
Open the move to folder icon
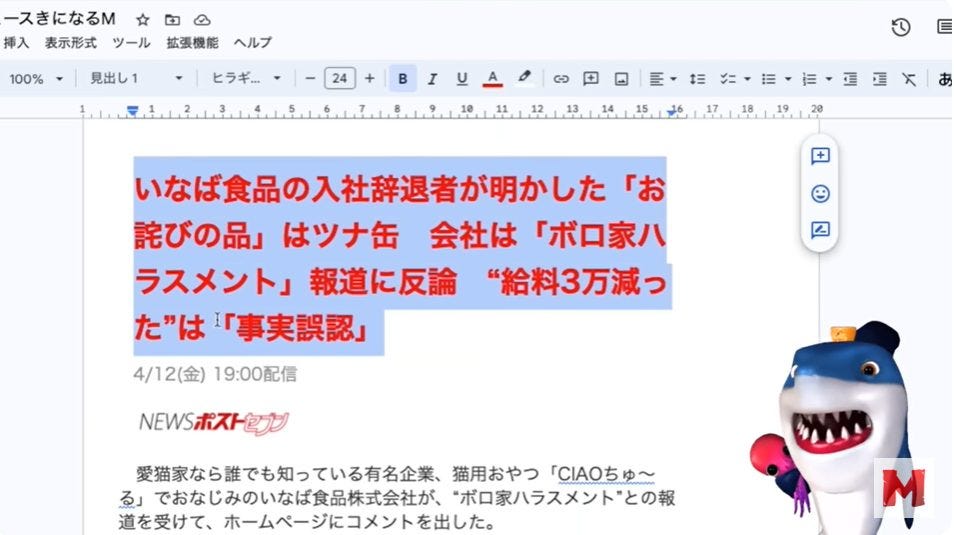172,19
